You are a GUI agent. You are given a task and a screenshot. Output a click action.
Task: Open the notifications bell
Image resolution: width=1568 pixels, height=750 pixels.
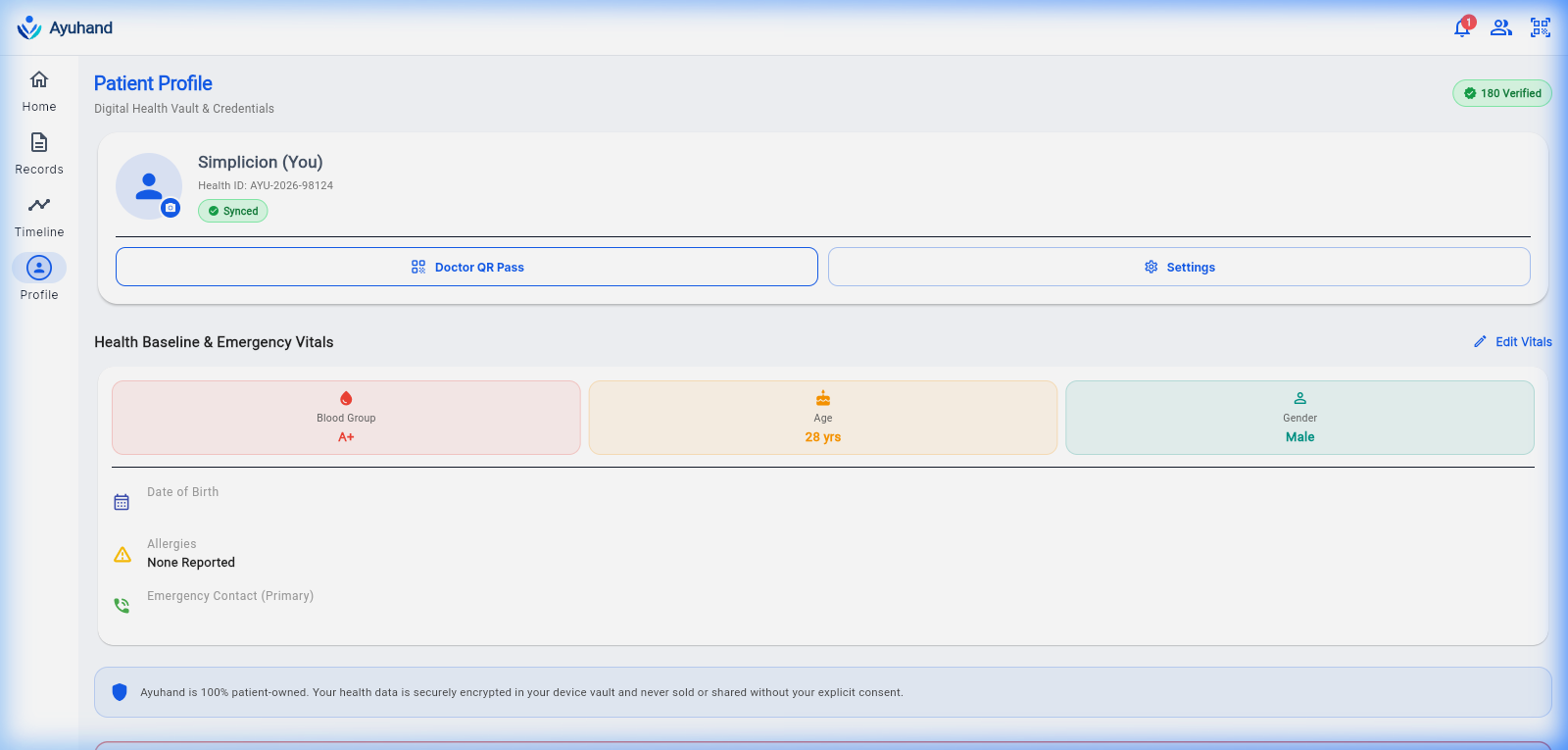(x=1462, y=27)
